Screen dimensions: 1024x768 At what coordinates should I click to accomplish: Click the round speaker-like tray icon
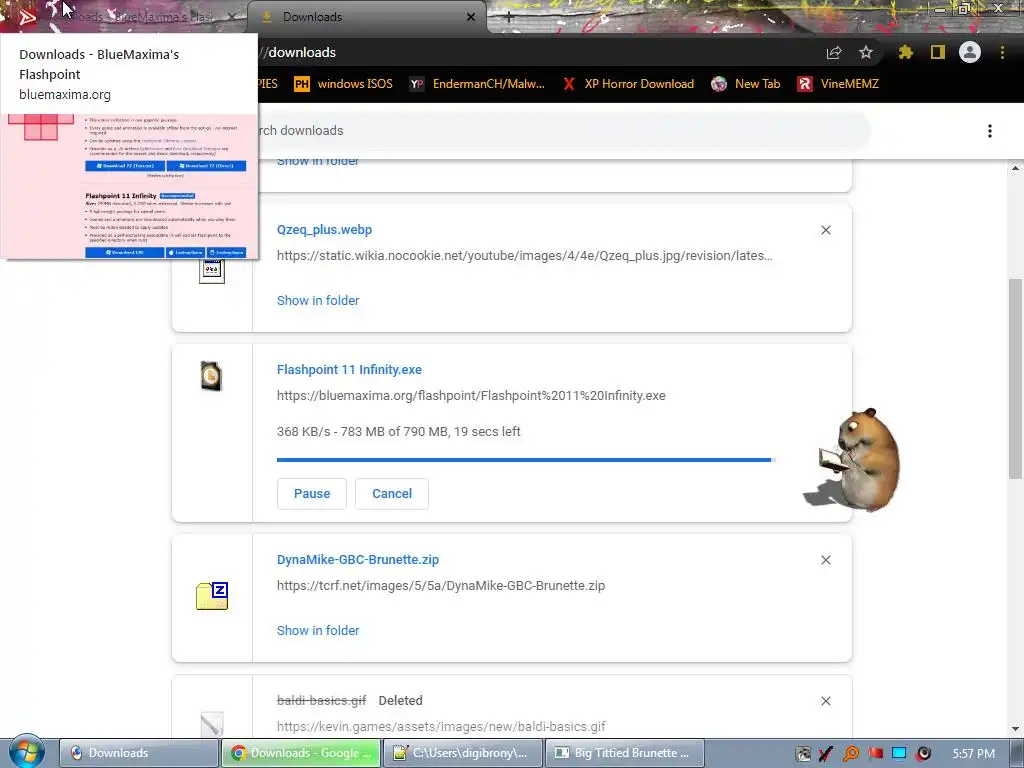point(923,754)
